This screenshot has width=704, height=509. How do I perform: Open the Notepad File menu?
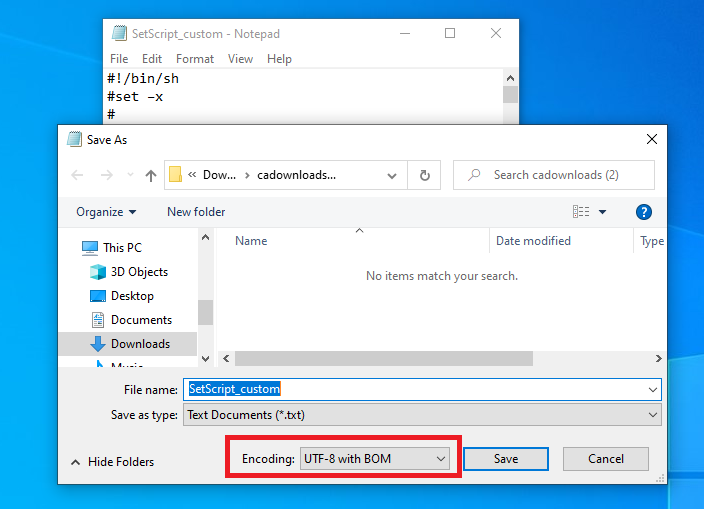119,59
